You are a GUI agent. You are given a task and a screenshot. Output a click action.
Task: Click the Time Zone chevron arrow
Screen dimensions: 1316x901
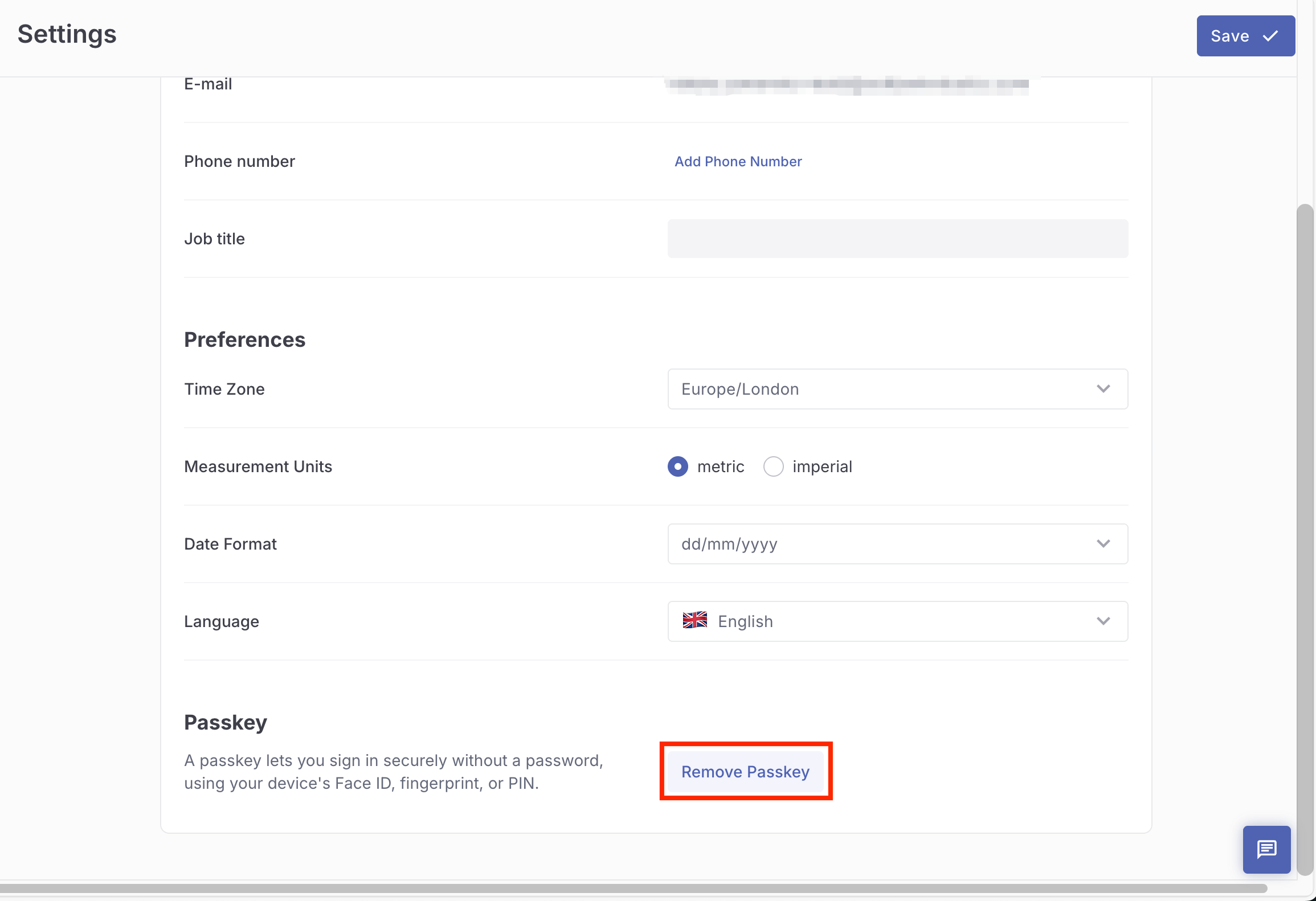pyautogui.click(x=1103, y=389)
